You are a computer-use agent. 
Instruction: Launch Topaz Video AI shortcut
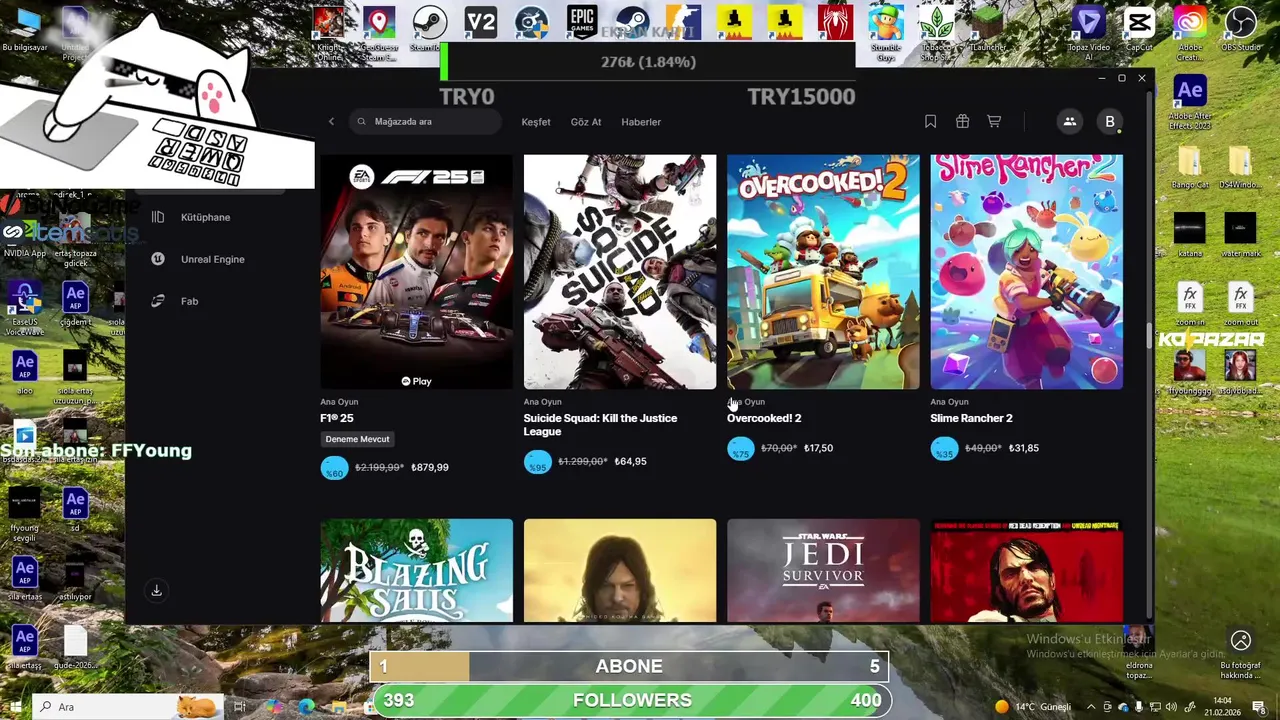tap(1088, 32)
